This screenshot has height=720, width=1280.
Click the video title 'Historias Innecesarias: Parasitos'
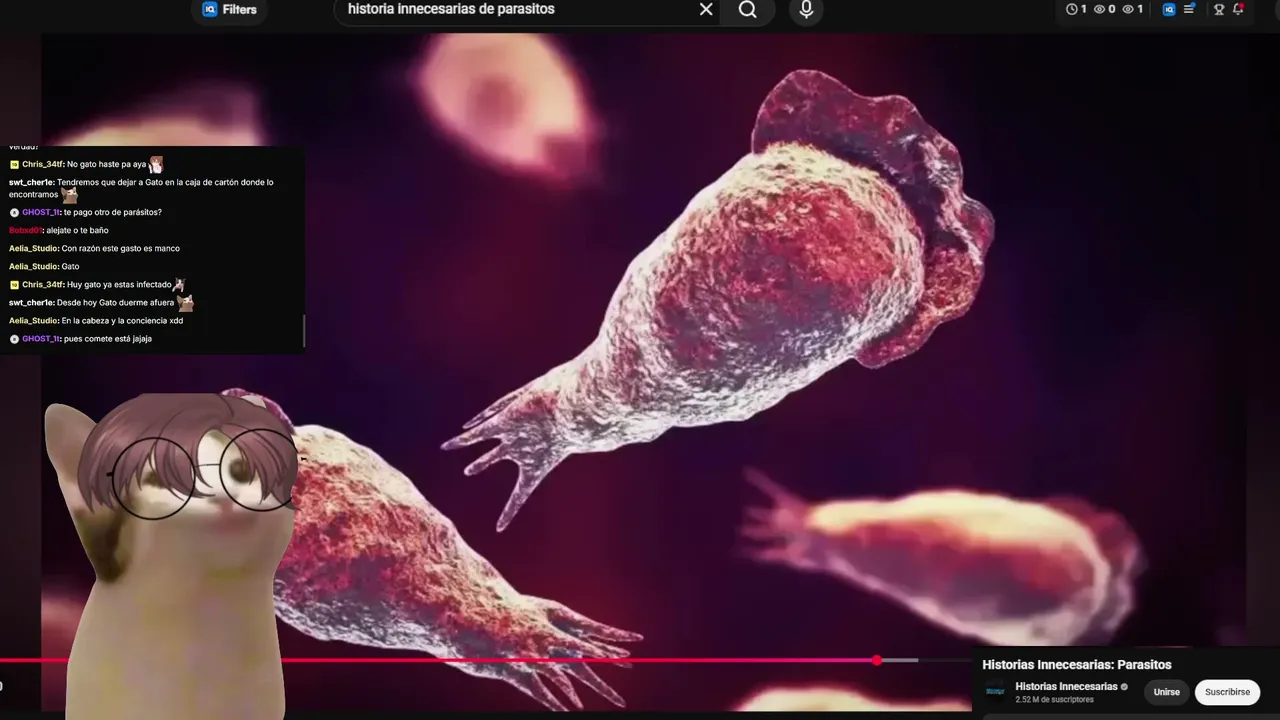coord(1076,665)
